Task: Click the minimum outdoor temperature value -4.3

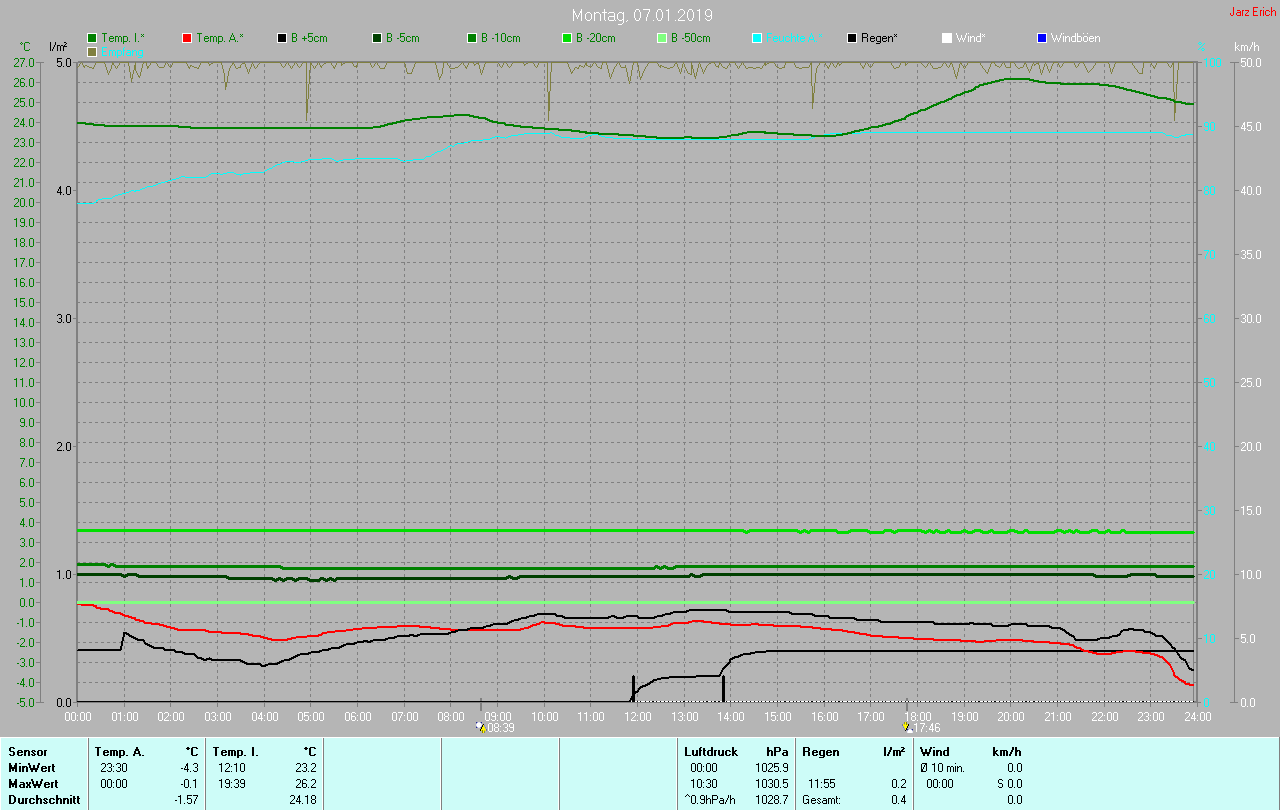Action: tap(188, 767)
